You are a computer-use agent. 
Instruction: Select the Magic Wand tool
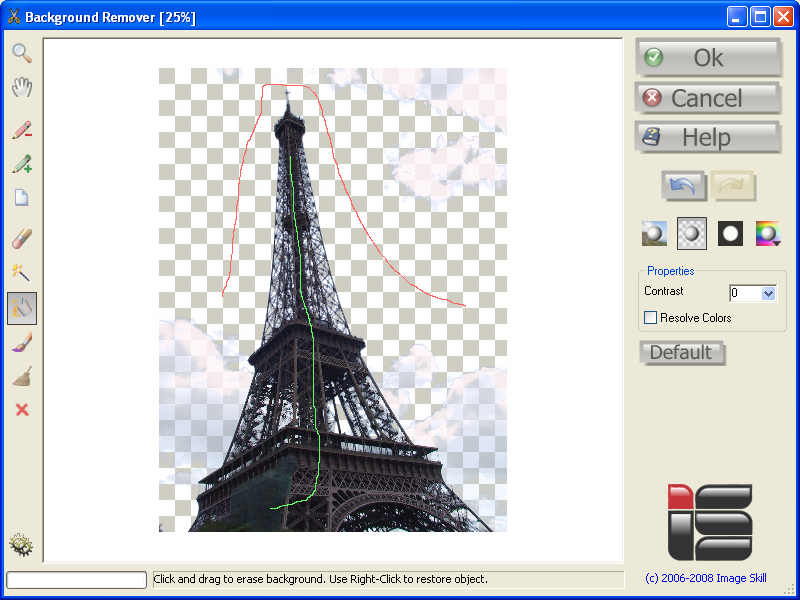pyautogui.click(x=22, y=272)
